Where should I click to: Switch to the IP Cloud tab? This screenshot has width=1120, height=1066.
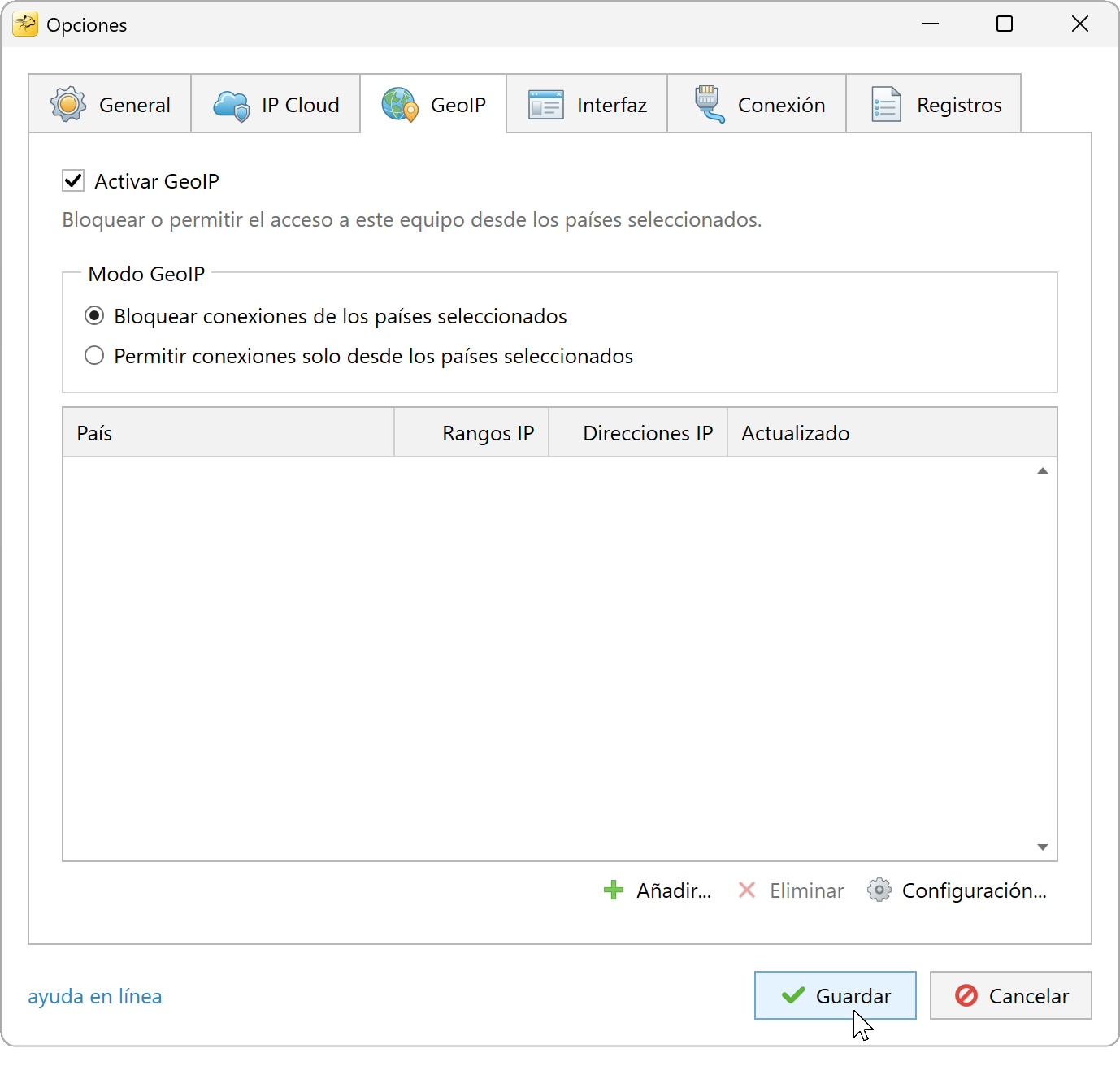[276, 104]
